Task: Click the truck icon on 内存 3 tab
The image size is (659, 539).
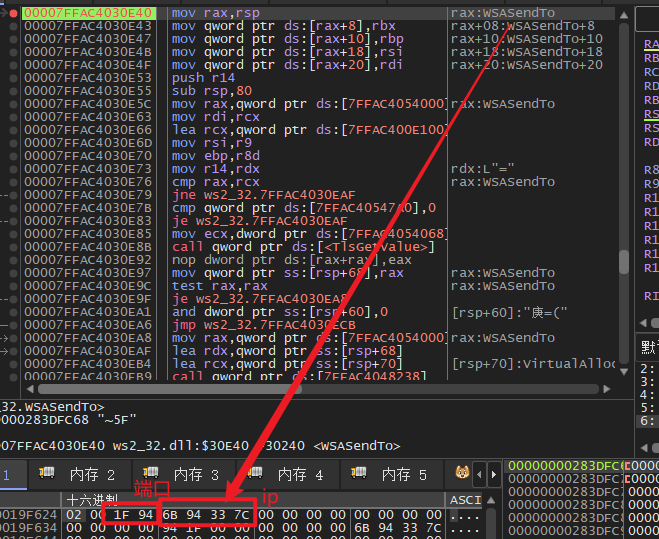Action: pos(150,473)
